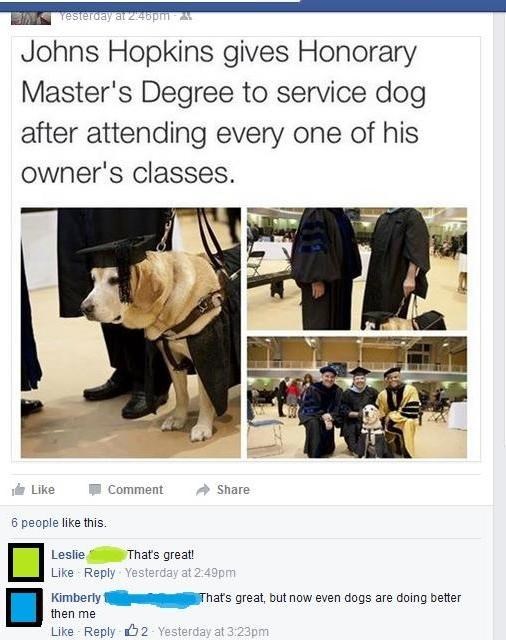Open the poster's avatar beside the timestamp

[31, 18]
